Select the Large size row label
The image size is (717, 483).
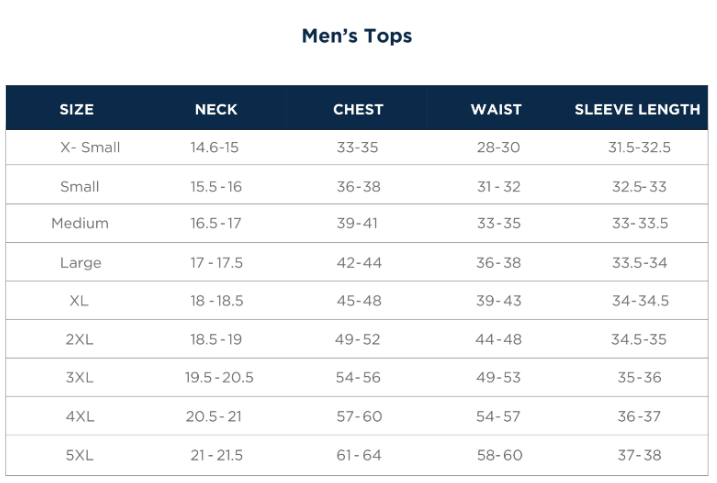(x=80, y=263)
